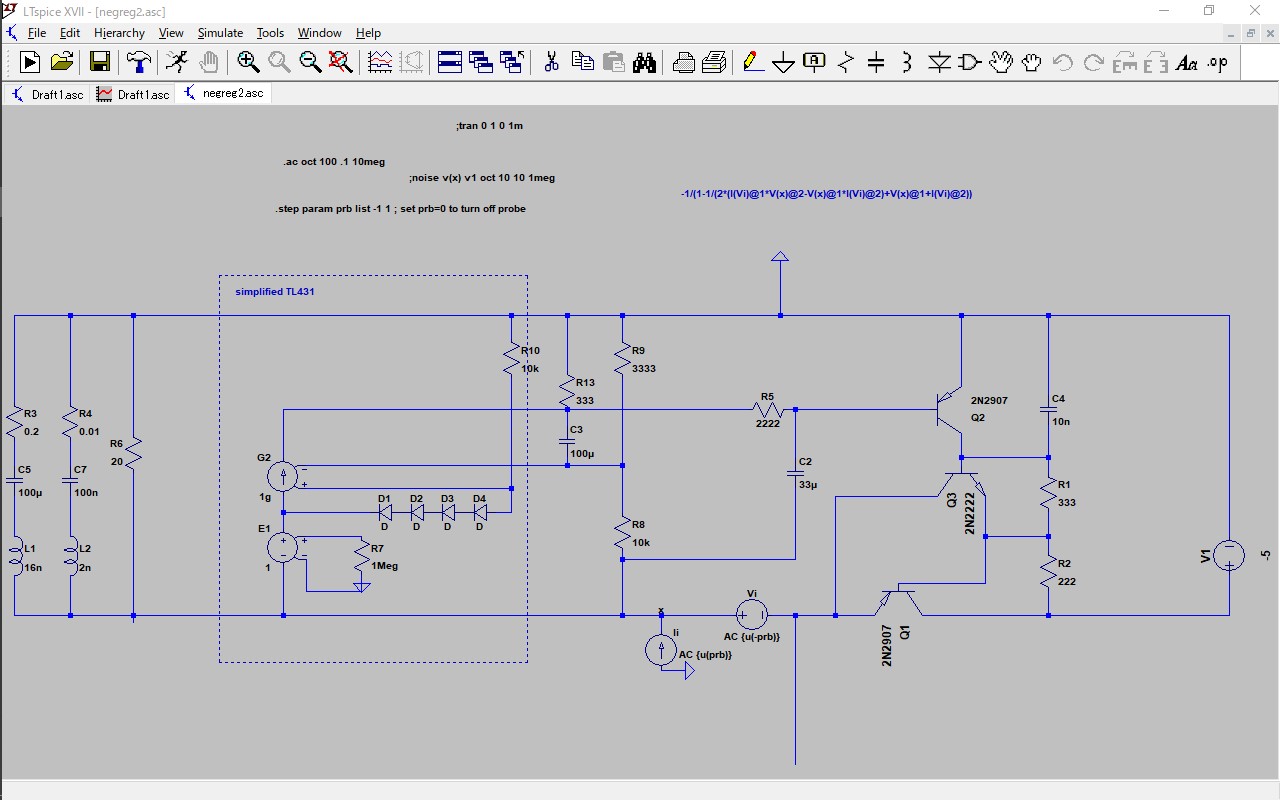Switch to the Draft1.asc waveform tab

(x=133, y=94)
